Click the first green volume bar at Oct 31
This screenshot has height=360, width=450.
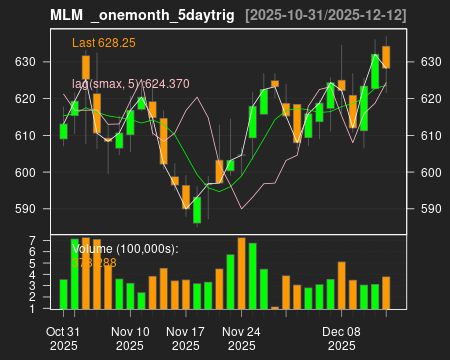coord(64,294)
